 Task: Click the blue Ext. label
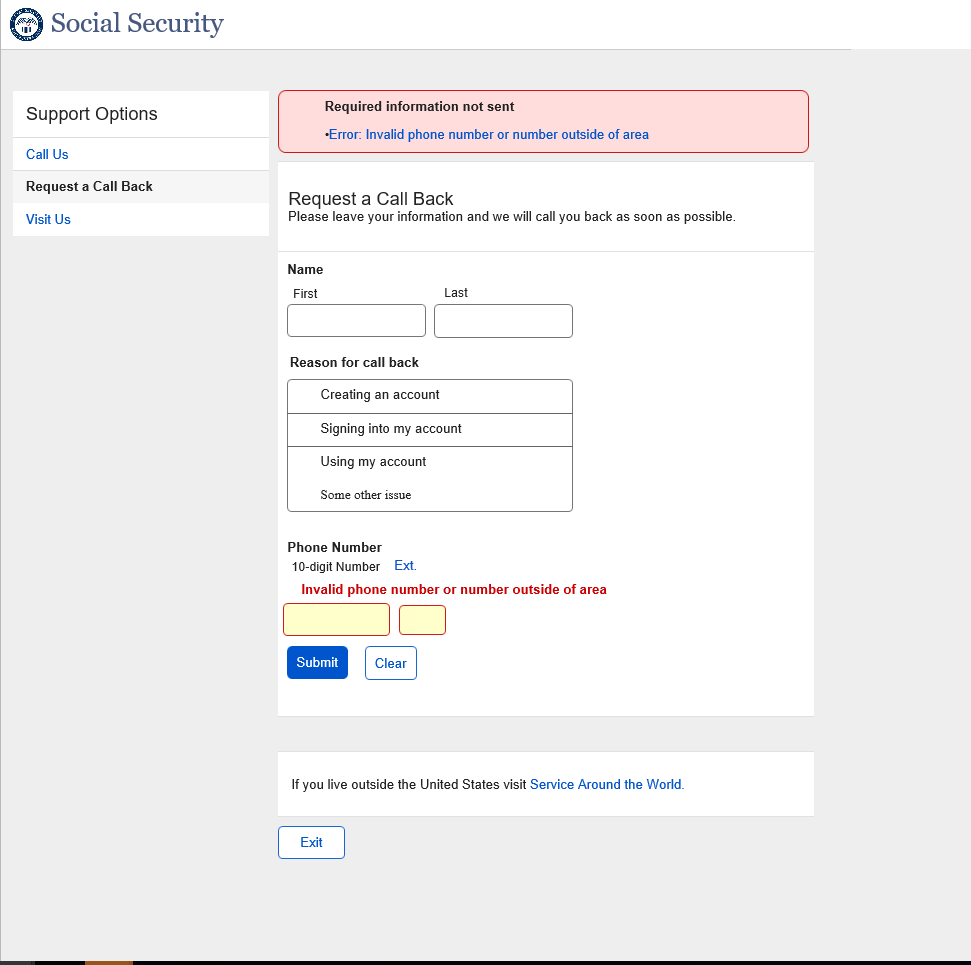405,566
